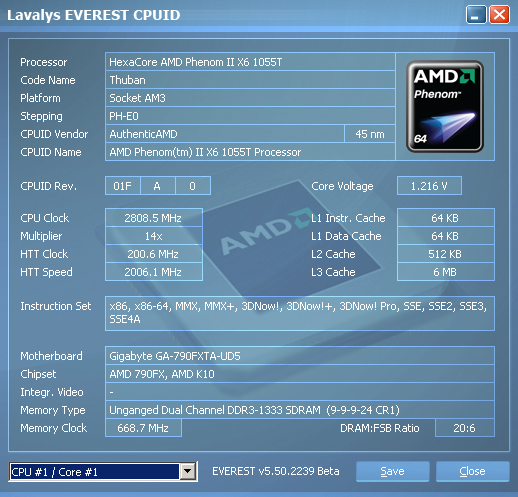Click the AMD 790FX, AMD K10 chipset value
518x497 pixels.
click(300, 374)
